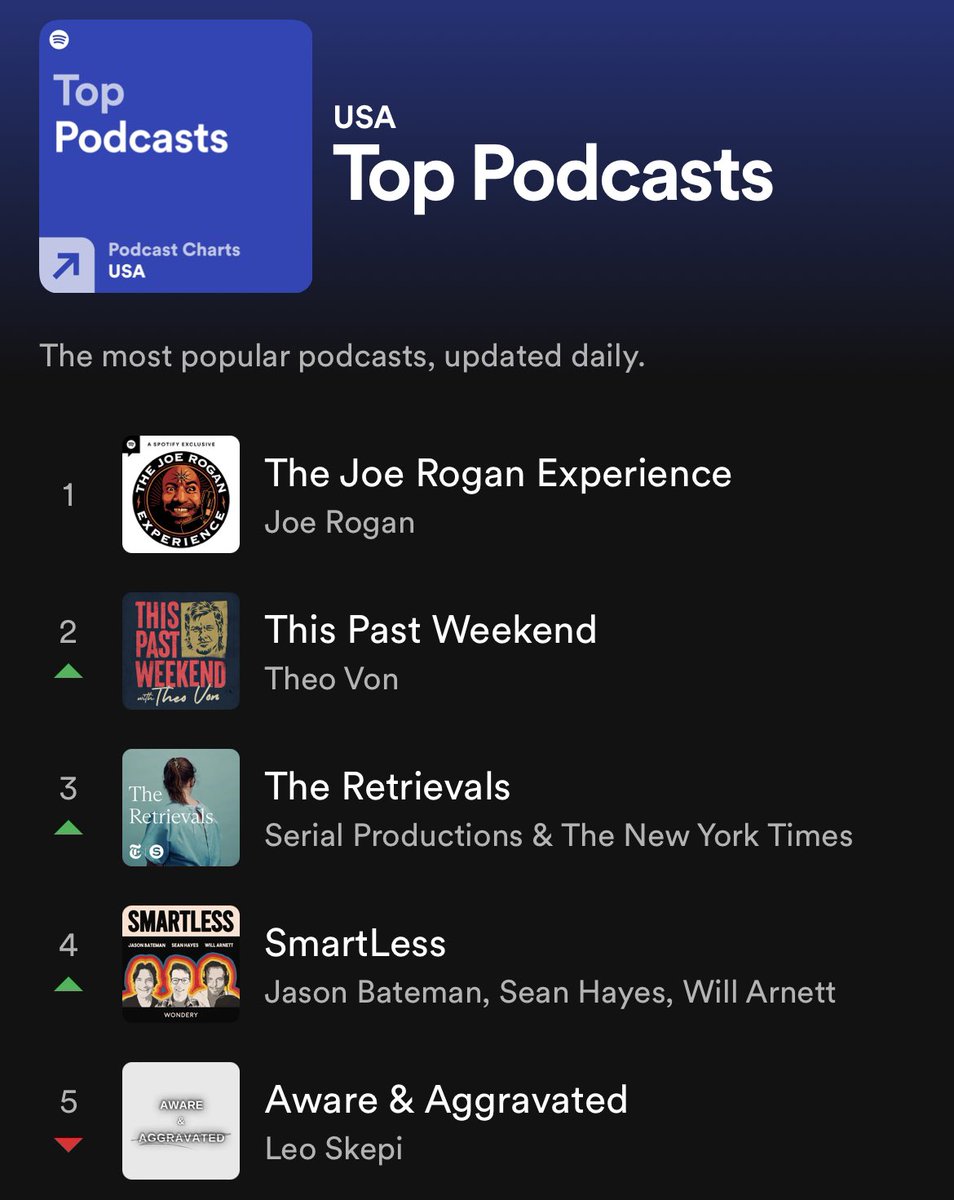Click green up arrow for This Past Weekend
954x1200 pixels.
68,672
